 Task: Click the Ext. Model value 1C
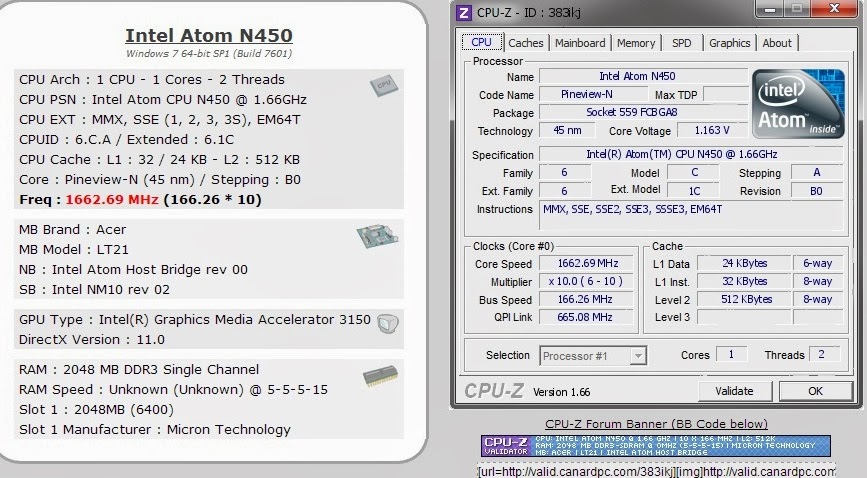tap(694, 191)
